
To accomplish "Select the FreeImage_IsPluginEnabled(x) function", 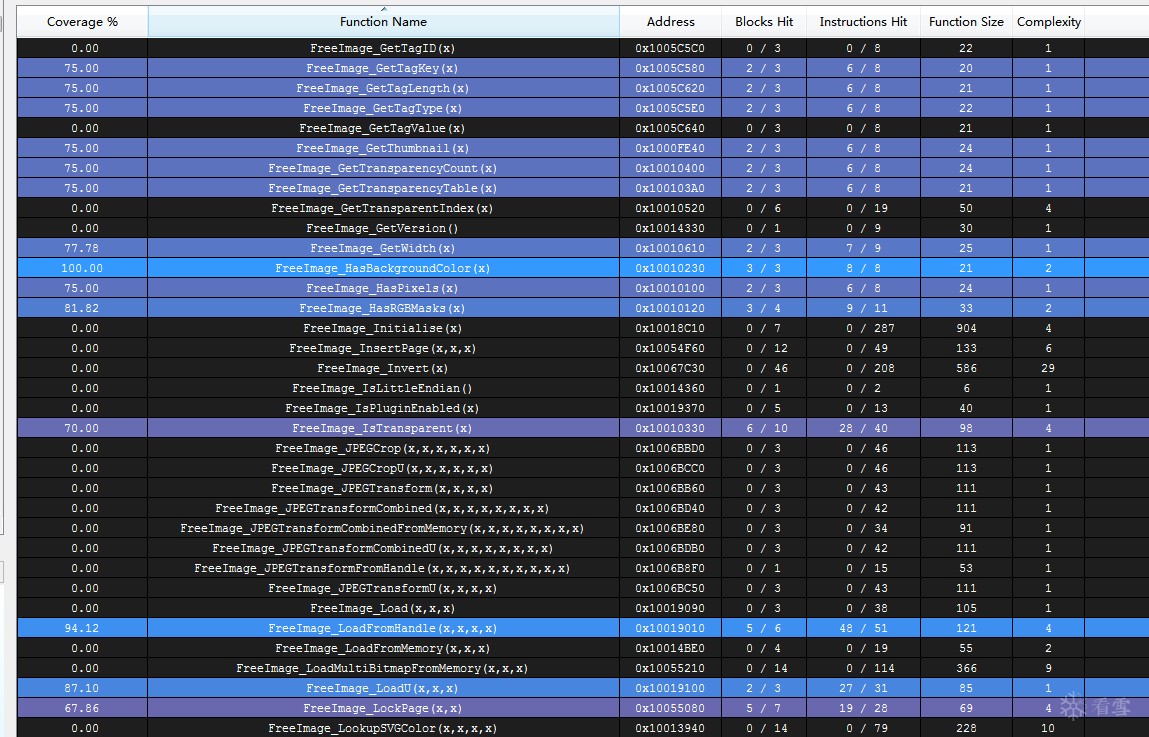I will [x=383, y=409].
